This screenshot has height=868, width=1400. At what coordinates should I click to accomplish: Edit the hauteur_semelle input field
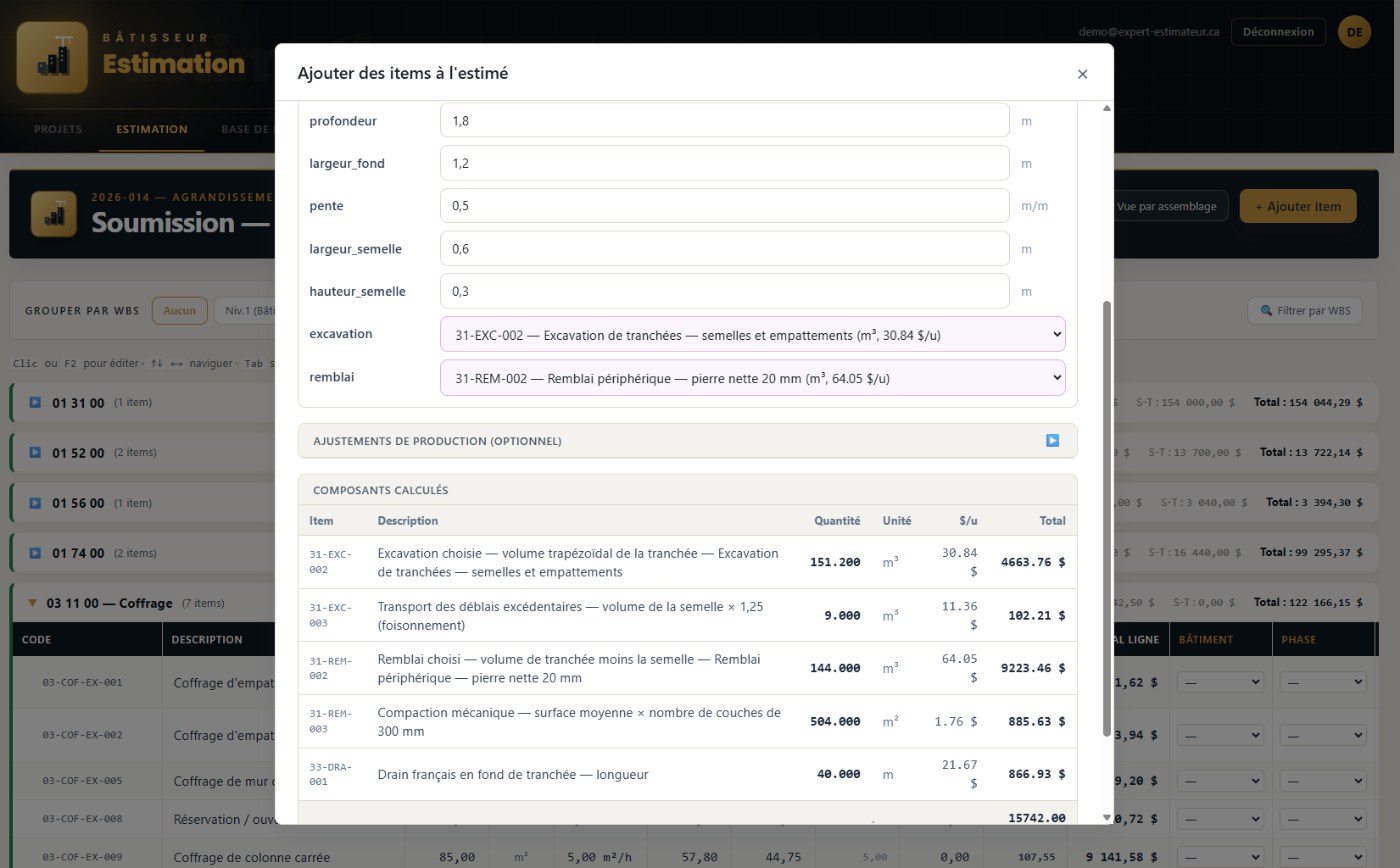pos(725,291)
